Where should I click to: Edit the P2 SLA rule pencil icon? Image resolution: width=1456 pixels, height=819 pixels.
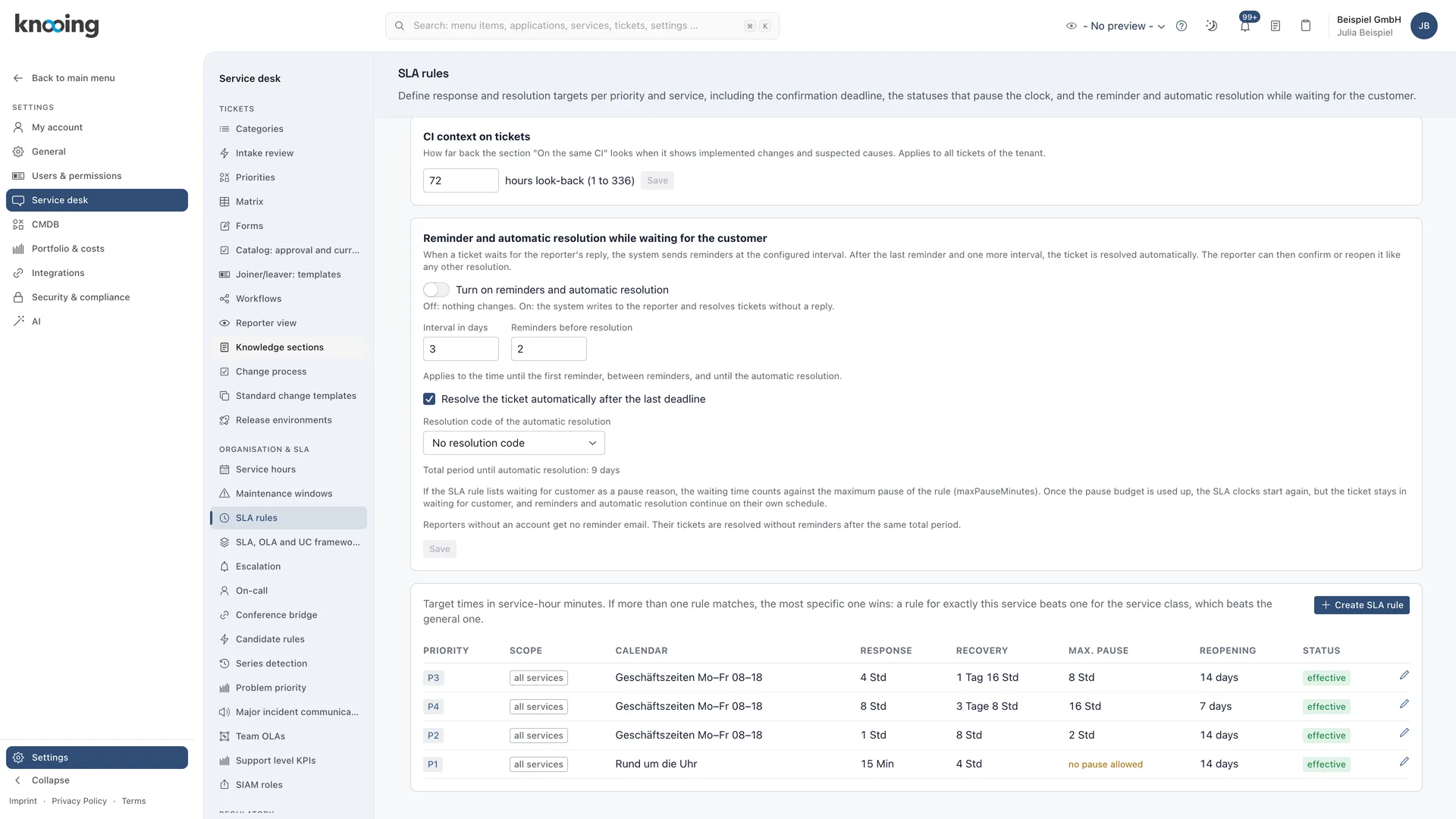[x=1404, y=733]
